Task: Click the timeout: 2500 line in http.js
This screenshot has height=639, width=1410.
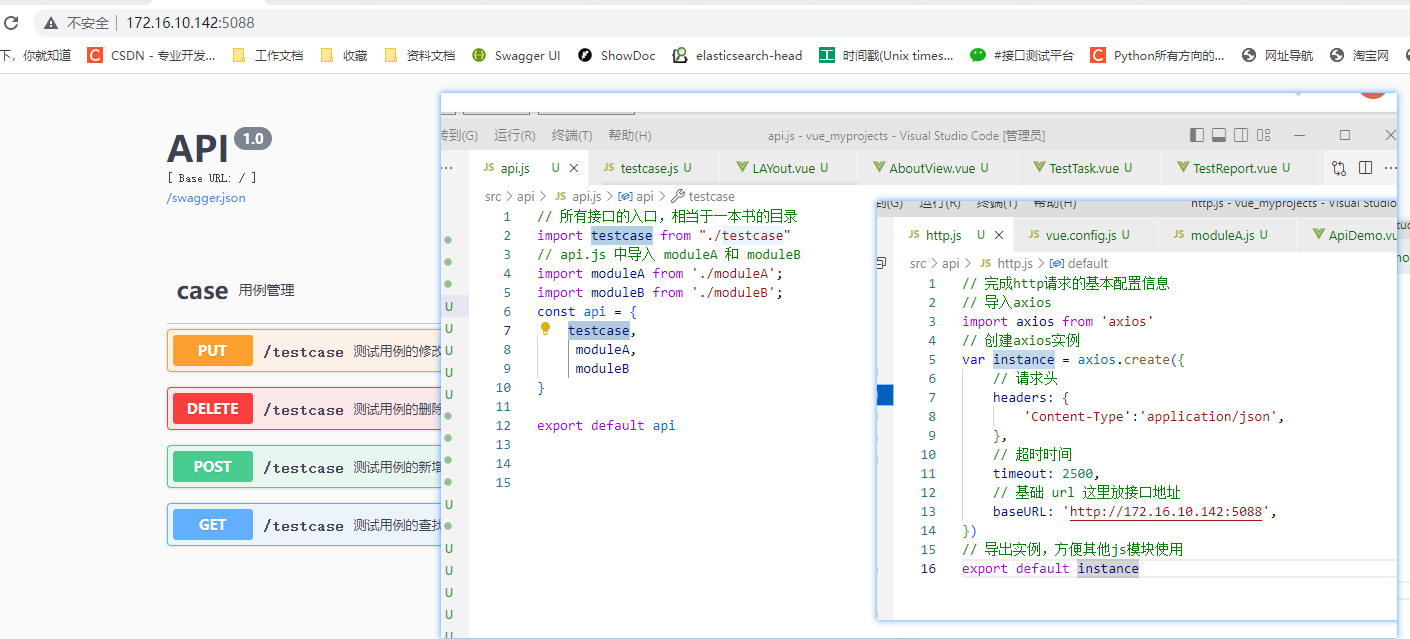Action: [x=1046, y=474]
